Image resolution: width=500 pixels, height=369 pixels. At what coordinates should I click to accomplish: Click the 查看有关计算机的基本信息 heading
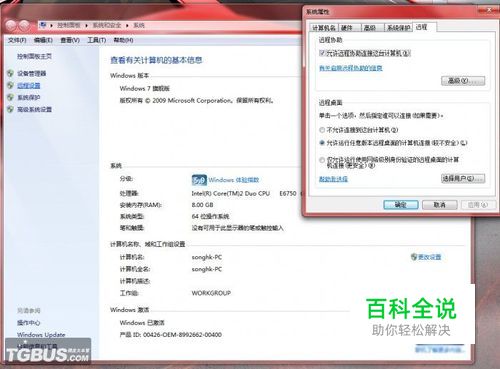156,60
